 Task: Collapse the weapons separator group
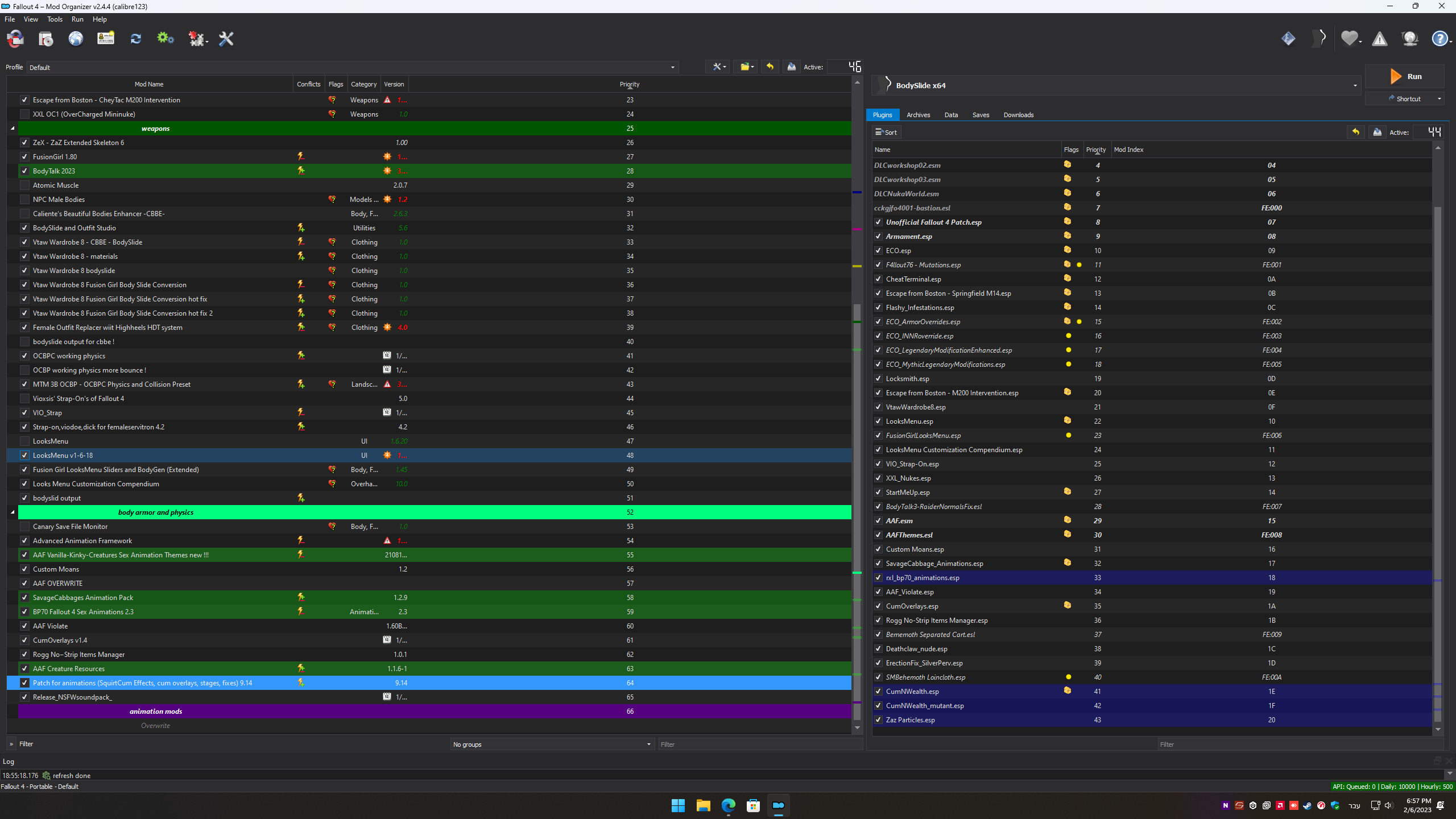coord(12,128)
